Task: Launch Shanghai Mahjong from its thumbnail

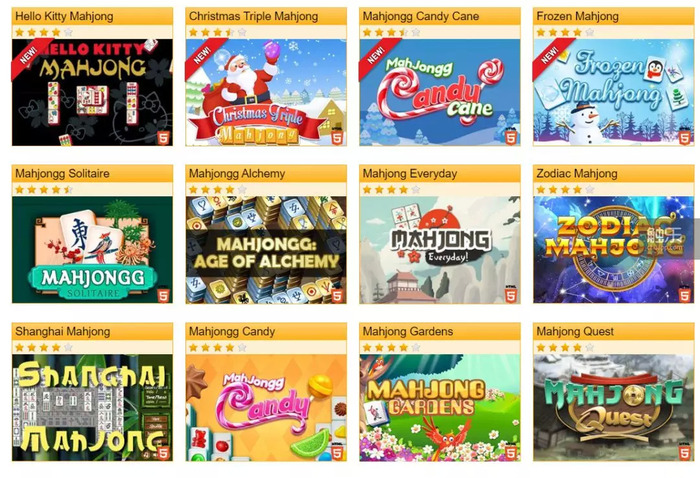Action: [x=92, y=407]
